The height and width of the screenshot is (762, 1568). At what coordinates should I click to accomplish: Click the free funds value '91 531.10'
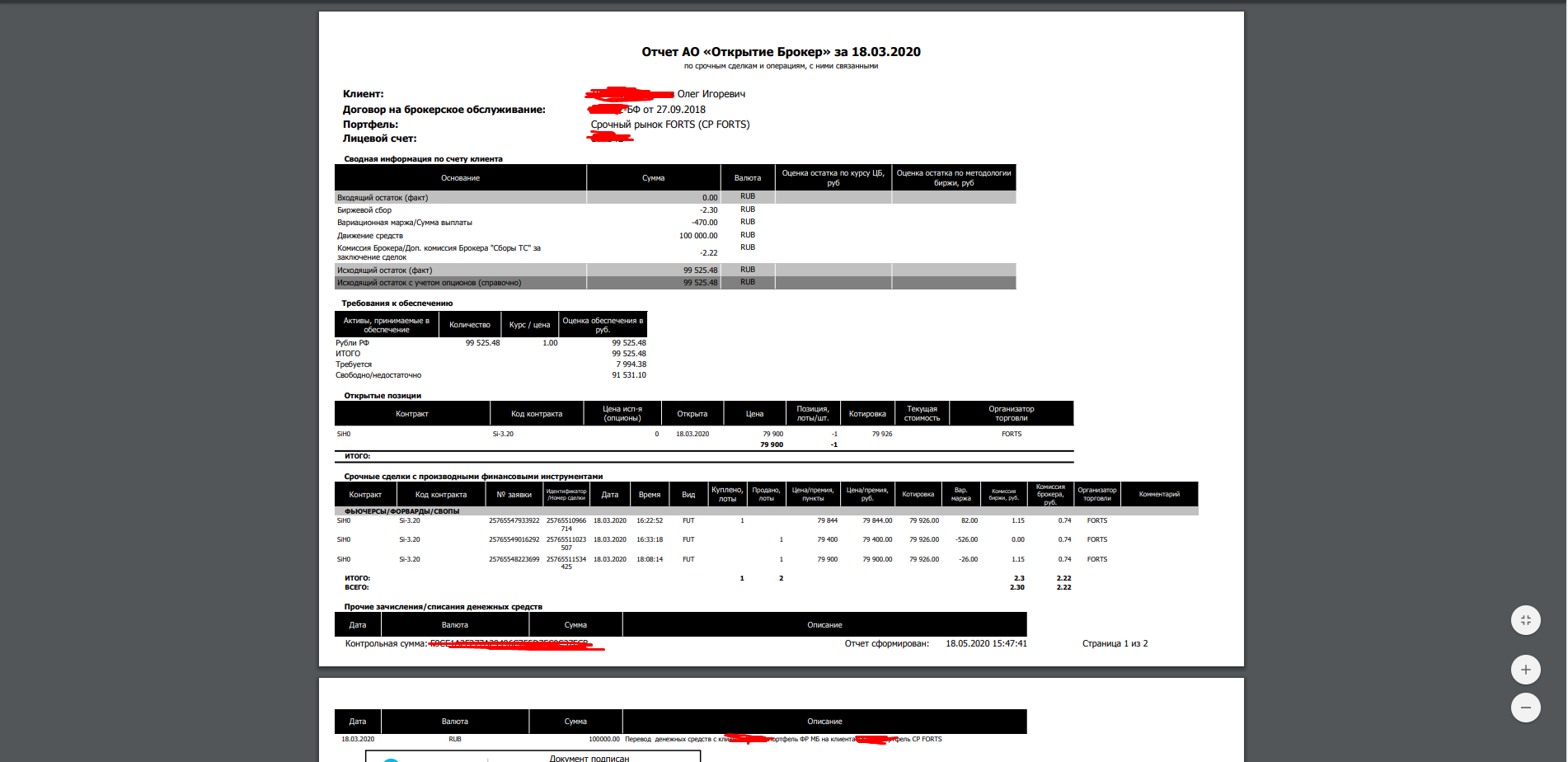click(x=629, y=375)
